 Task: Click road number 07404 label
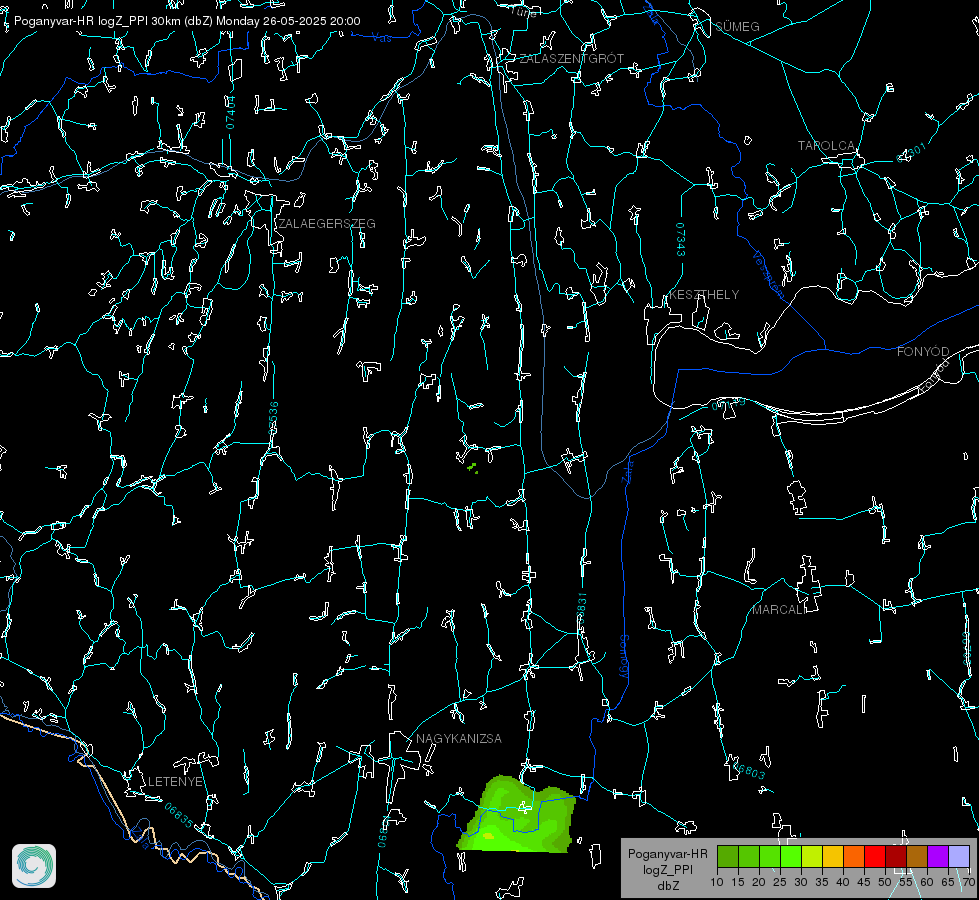231,112
